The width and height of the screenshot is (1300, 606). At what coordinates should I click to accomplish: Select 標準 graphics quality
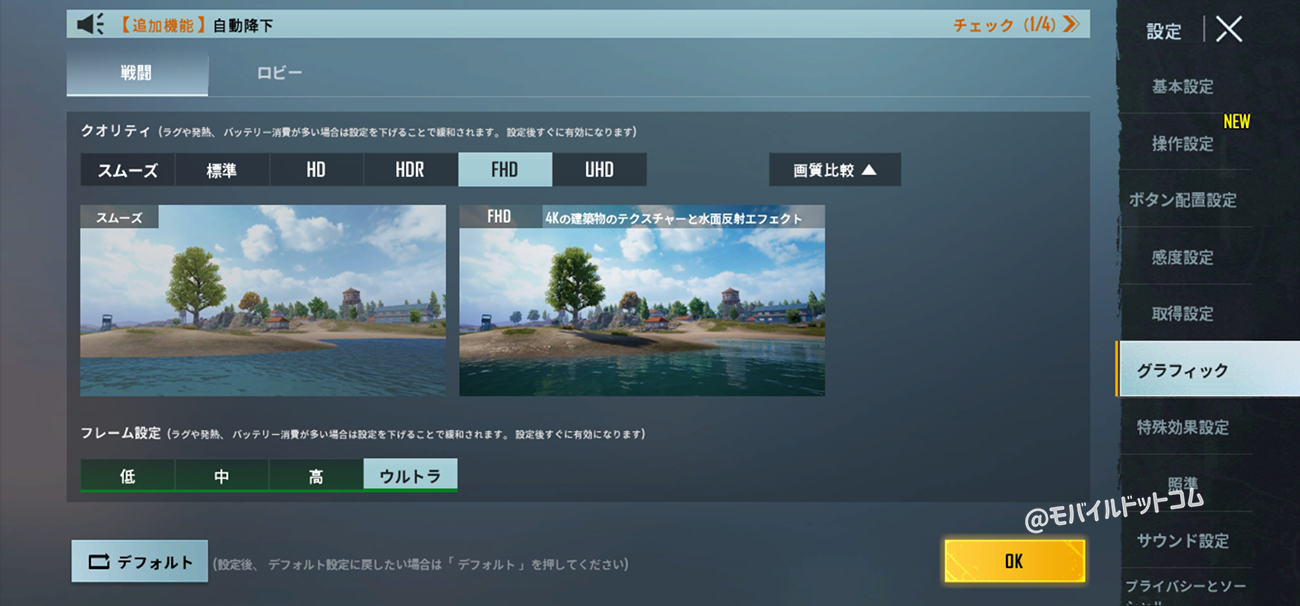click(222, 170)
